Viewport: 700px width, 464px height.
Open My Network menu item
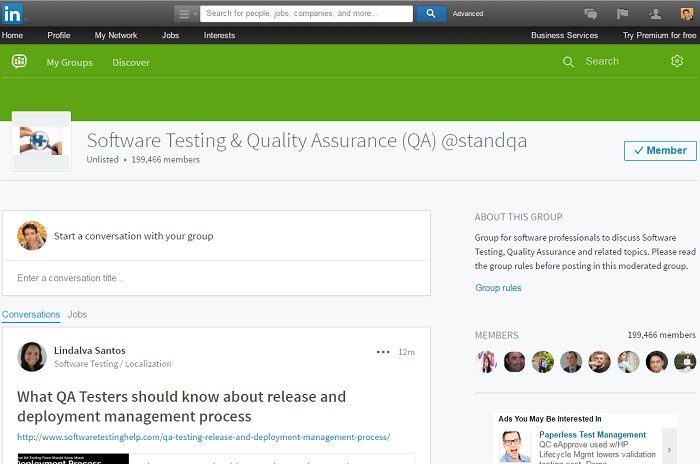tap(116, 35)
